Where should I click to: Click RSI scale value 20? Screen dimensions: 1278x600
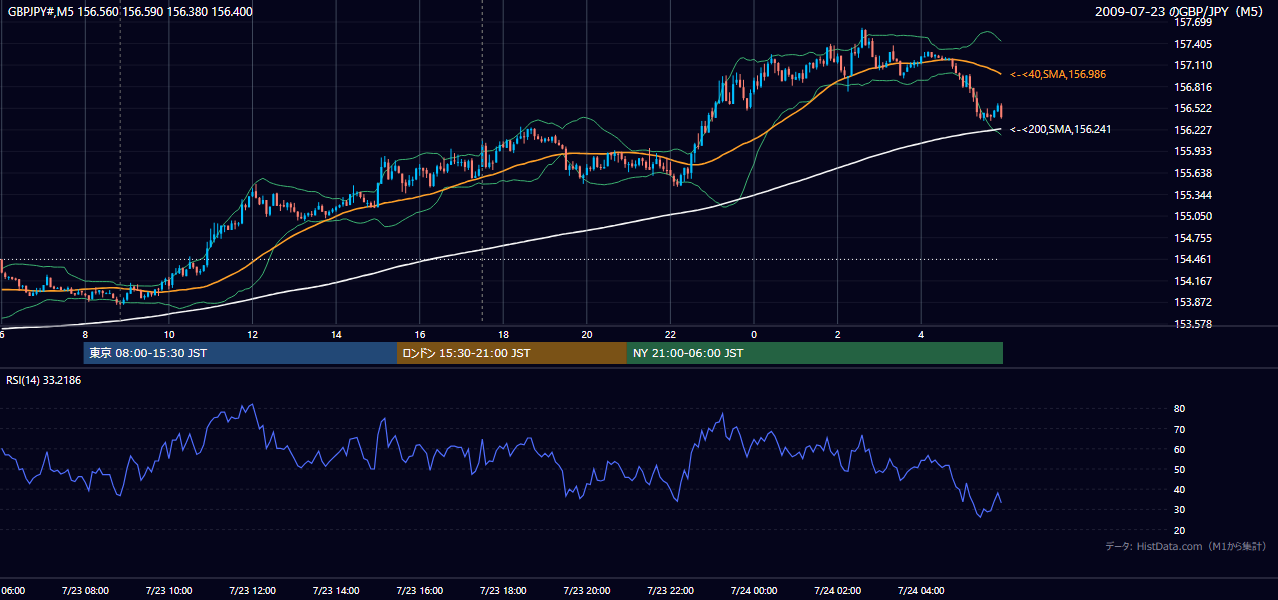pos(1180,530)
